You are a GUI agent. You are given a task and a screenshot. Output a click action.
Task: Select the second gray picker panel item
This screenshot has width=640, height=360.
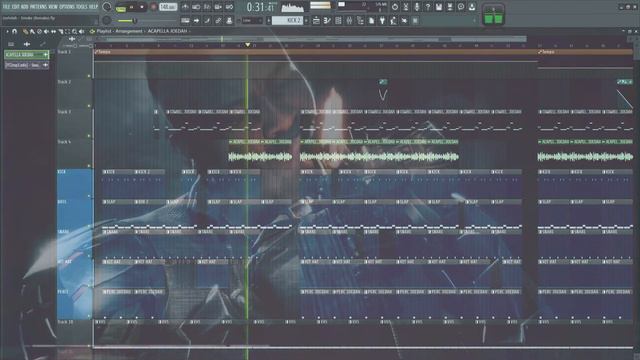coord(27,65)
